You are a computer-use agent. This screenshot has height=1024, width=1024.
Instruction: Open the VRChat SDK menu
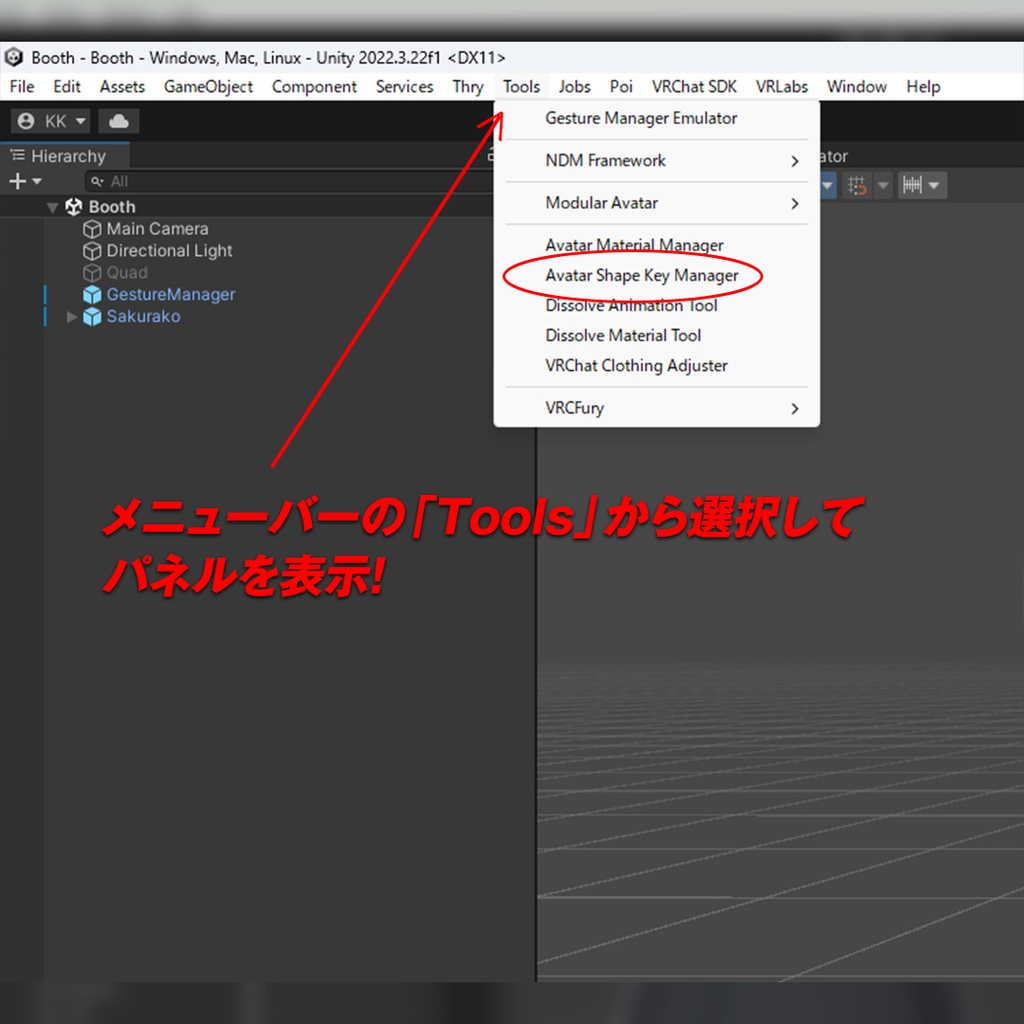point(694,87)
